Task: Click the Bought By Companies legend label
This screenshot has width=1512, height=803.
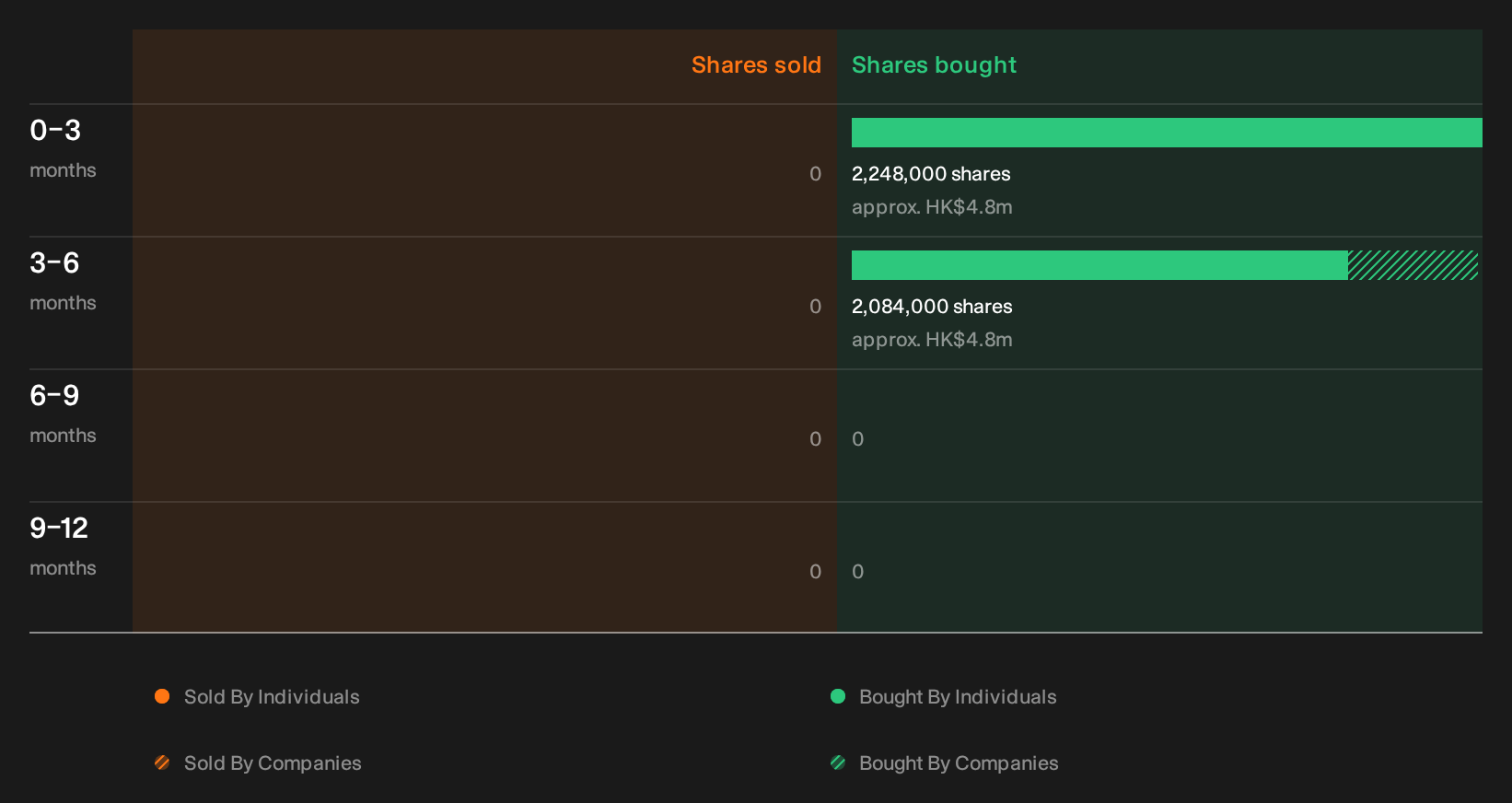Action: click(x=959, y=763)
